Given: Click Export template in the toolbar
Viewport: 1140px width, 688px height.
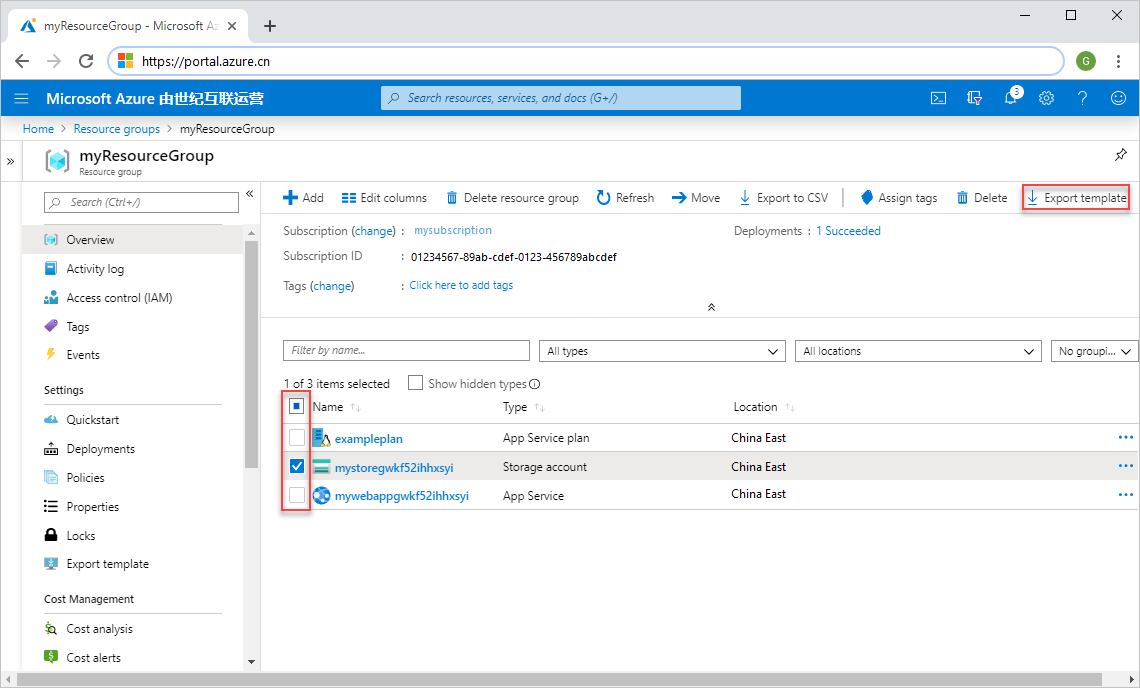Looking at the screenshot, I should pyautogui.click(x=1076, y=198).
